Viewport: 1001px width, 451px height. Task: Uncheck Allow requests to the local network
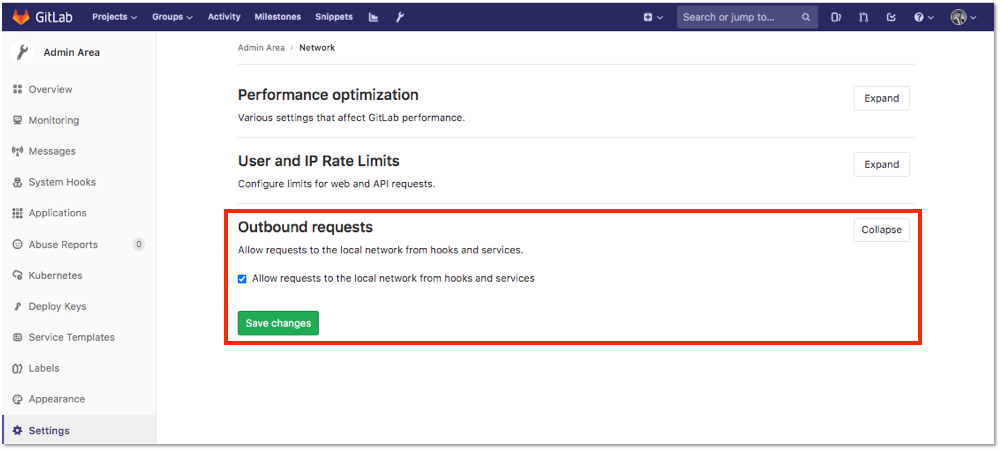(242, 279)
